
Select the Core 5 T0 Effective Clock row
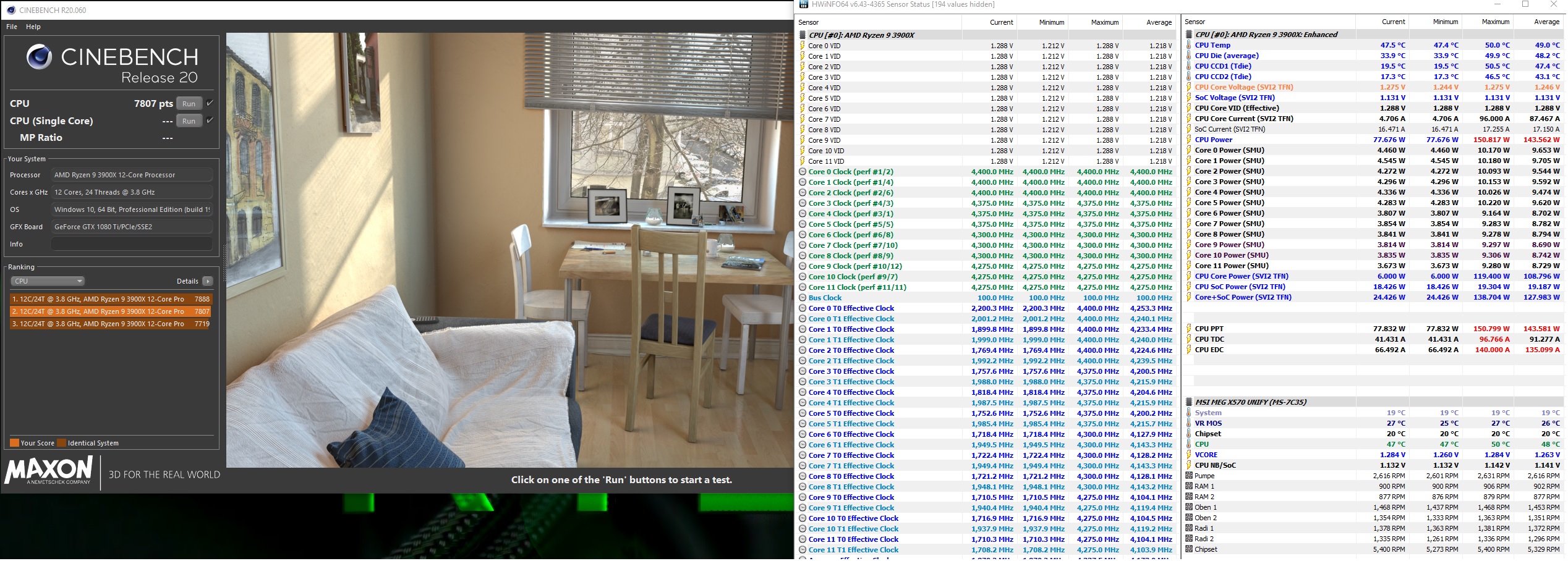pyautogui.click(x=987, y=413)
